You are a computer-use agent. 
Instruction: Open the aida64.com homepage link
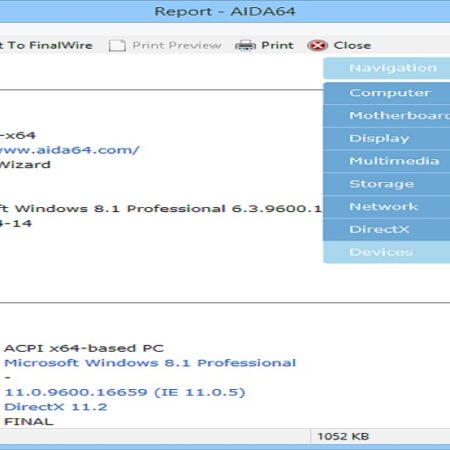[69, 150]
